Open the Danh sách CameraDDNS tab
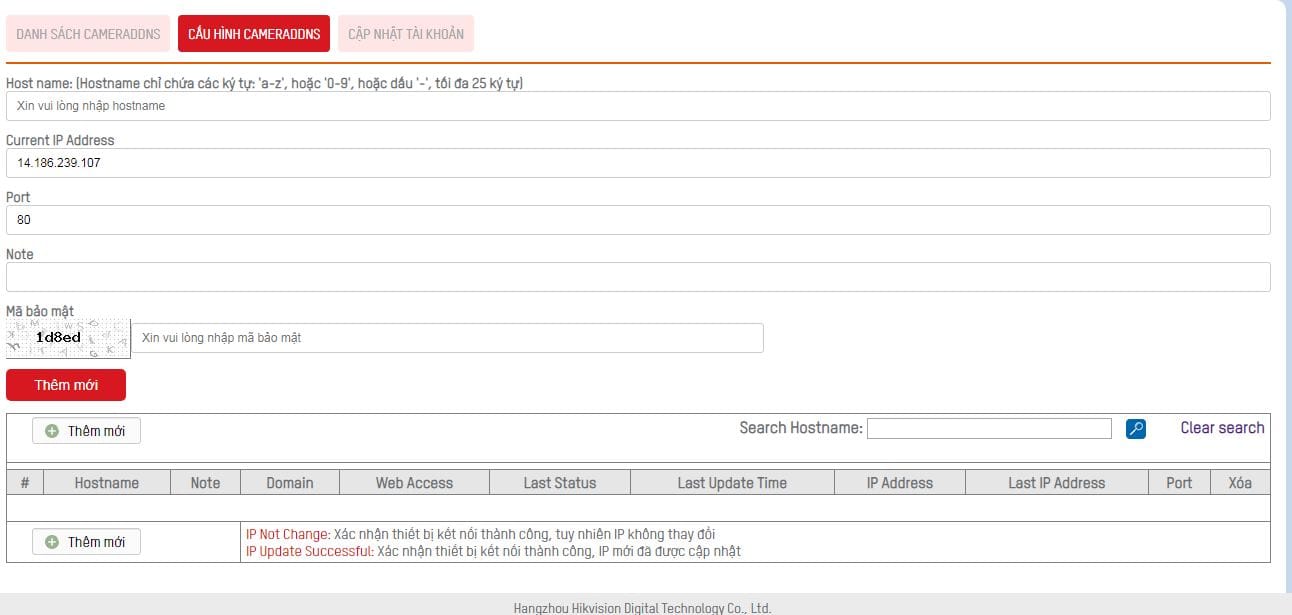 [88, 34]
